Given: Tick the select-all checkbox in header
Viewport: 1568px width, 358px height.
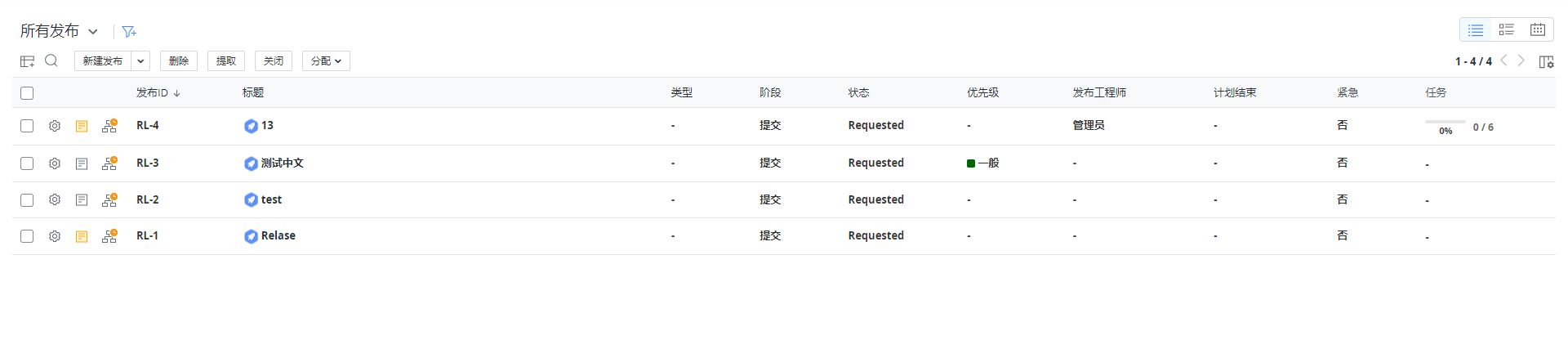Looking at the screenshot, I should pyautogui.click(x=27, y=93).
